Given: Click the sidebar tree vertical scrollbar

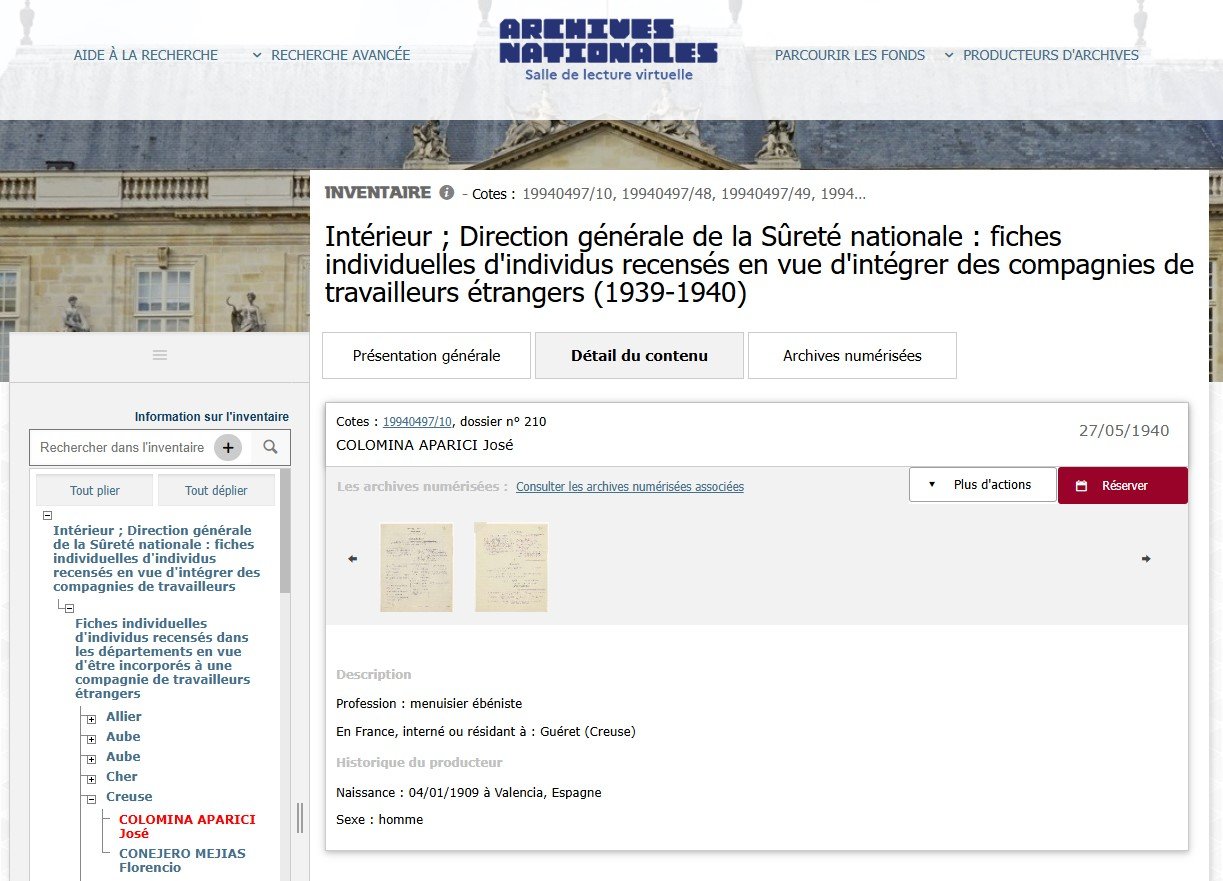Looking at the screenshot, I should 285,530.
